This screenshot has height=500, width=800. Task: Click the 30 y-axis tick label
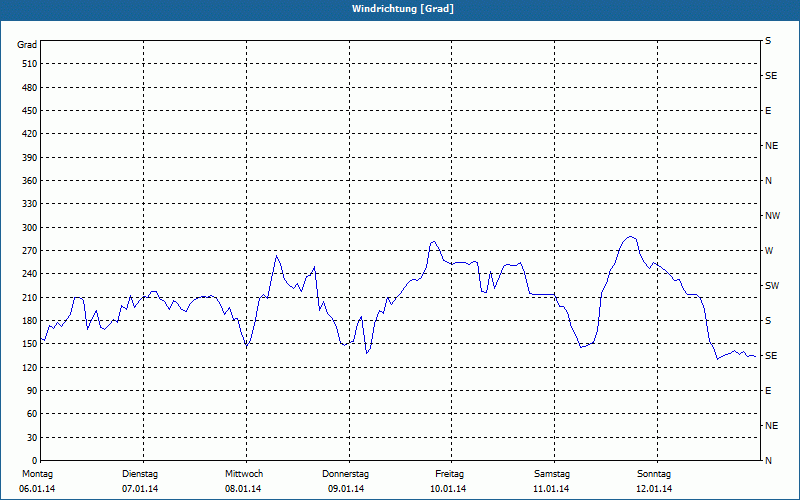coord(32,437)
